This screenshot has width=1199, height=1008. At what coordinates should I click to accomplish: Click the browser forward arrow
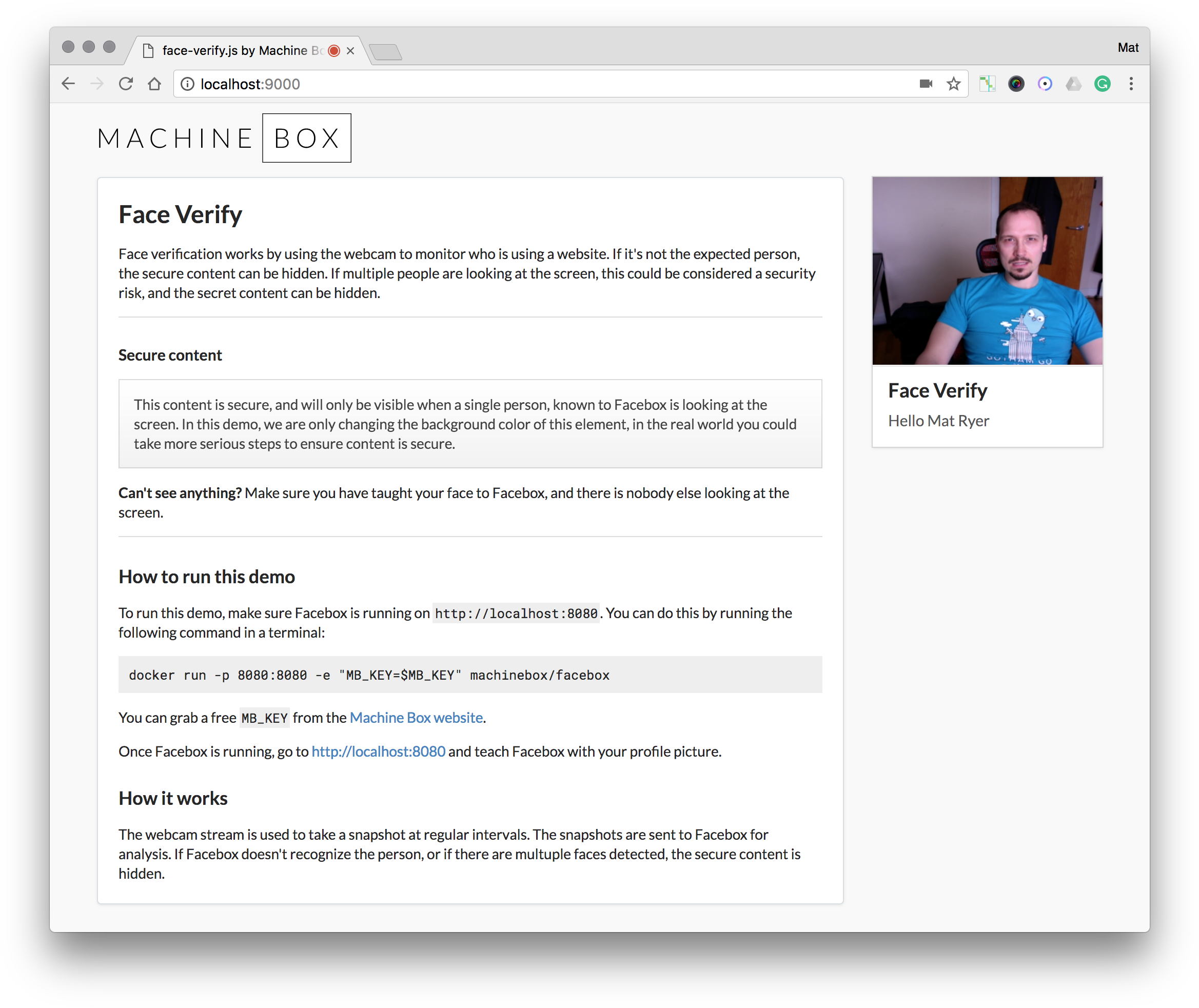click(97, 84)
